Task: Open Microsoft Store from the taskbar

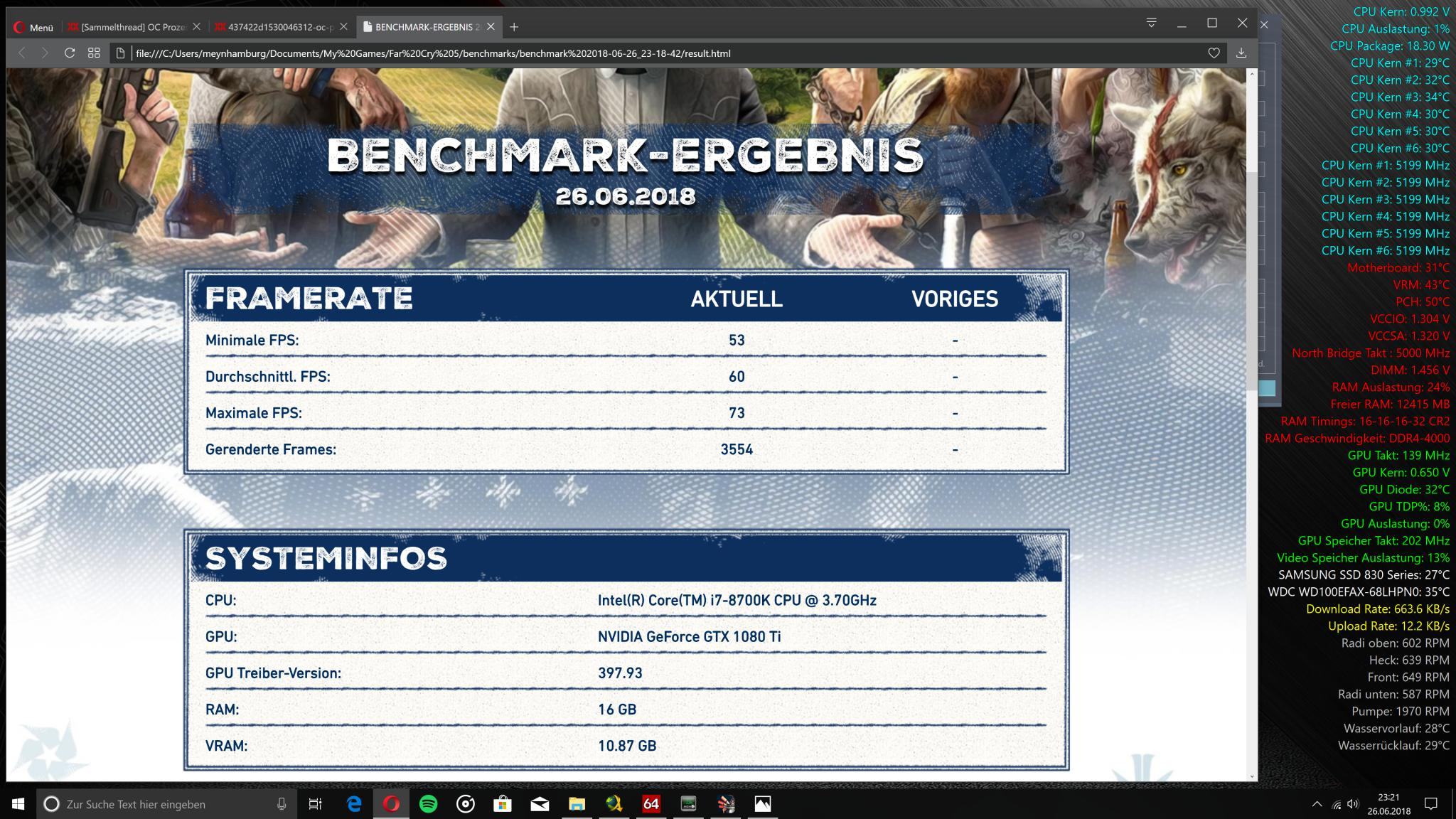Action: 503,804
